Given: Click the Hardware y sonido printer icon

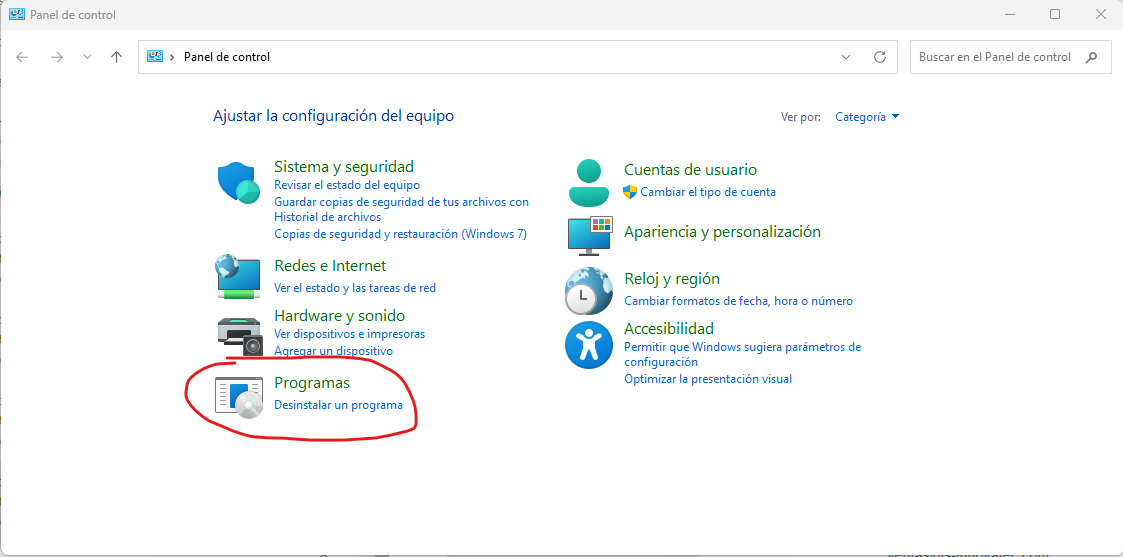Looking at the screenshot, I should tap(240, 336).
